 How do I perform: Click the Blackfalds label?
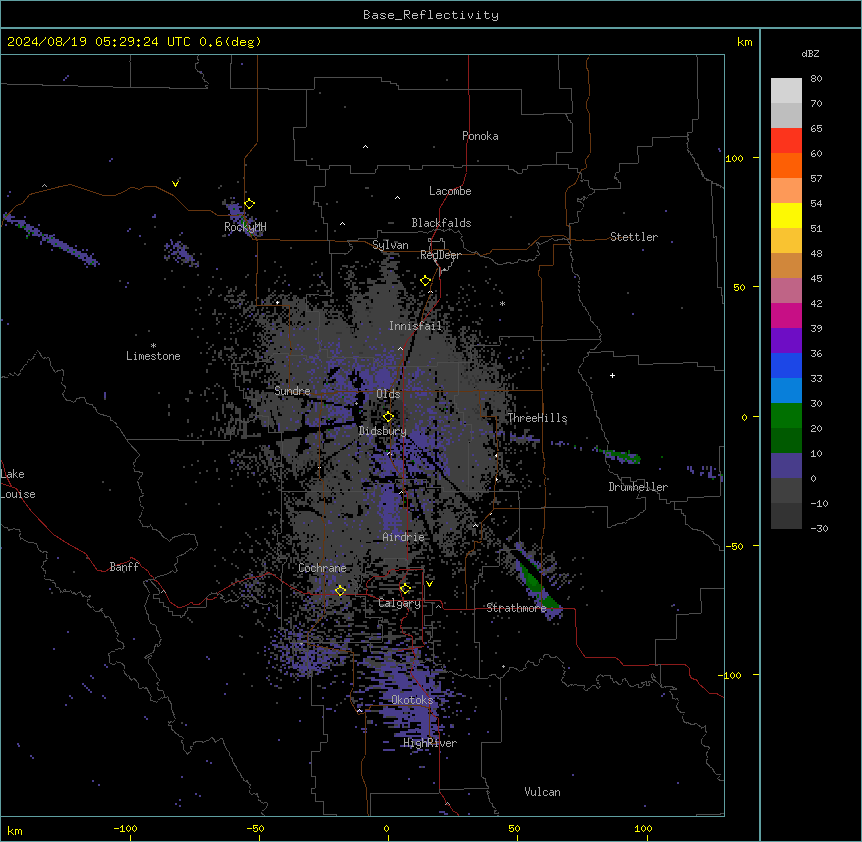(441, 223)
